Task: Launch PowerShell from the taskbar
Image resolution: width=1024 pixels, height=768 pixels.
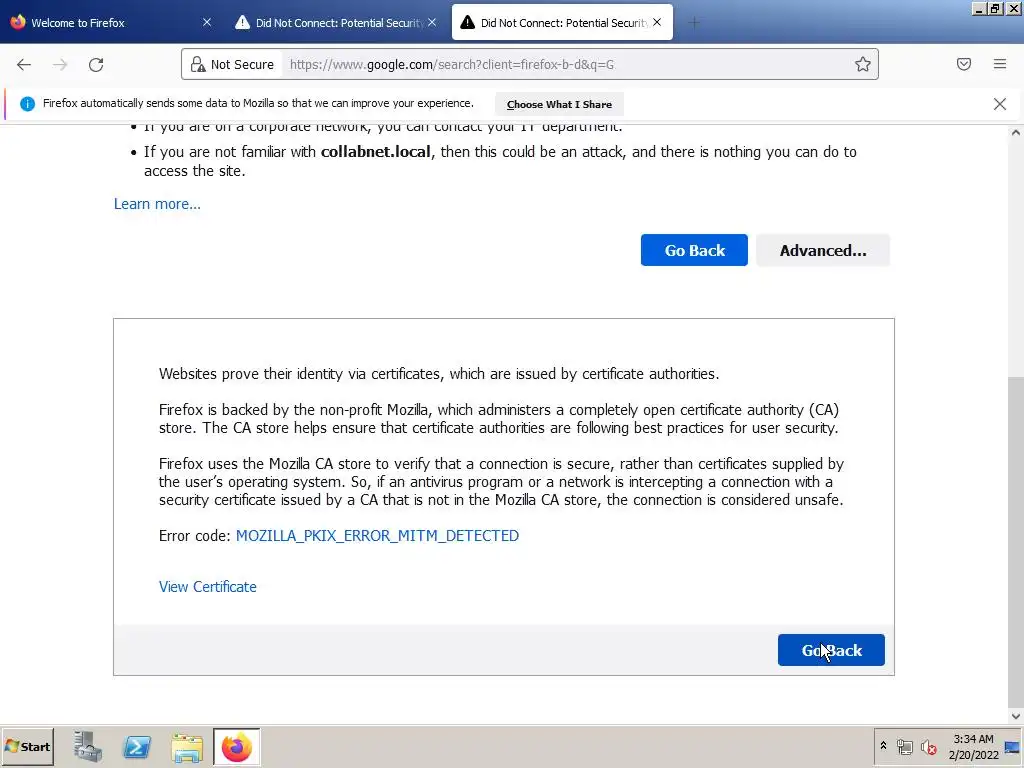Action: [x=137, y=746]
